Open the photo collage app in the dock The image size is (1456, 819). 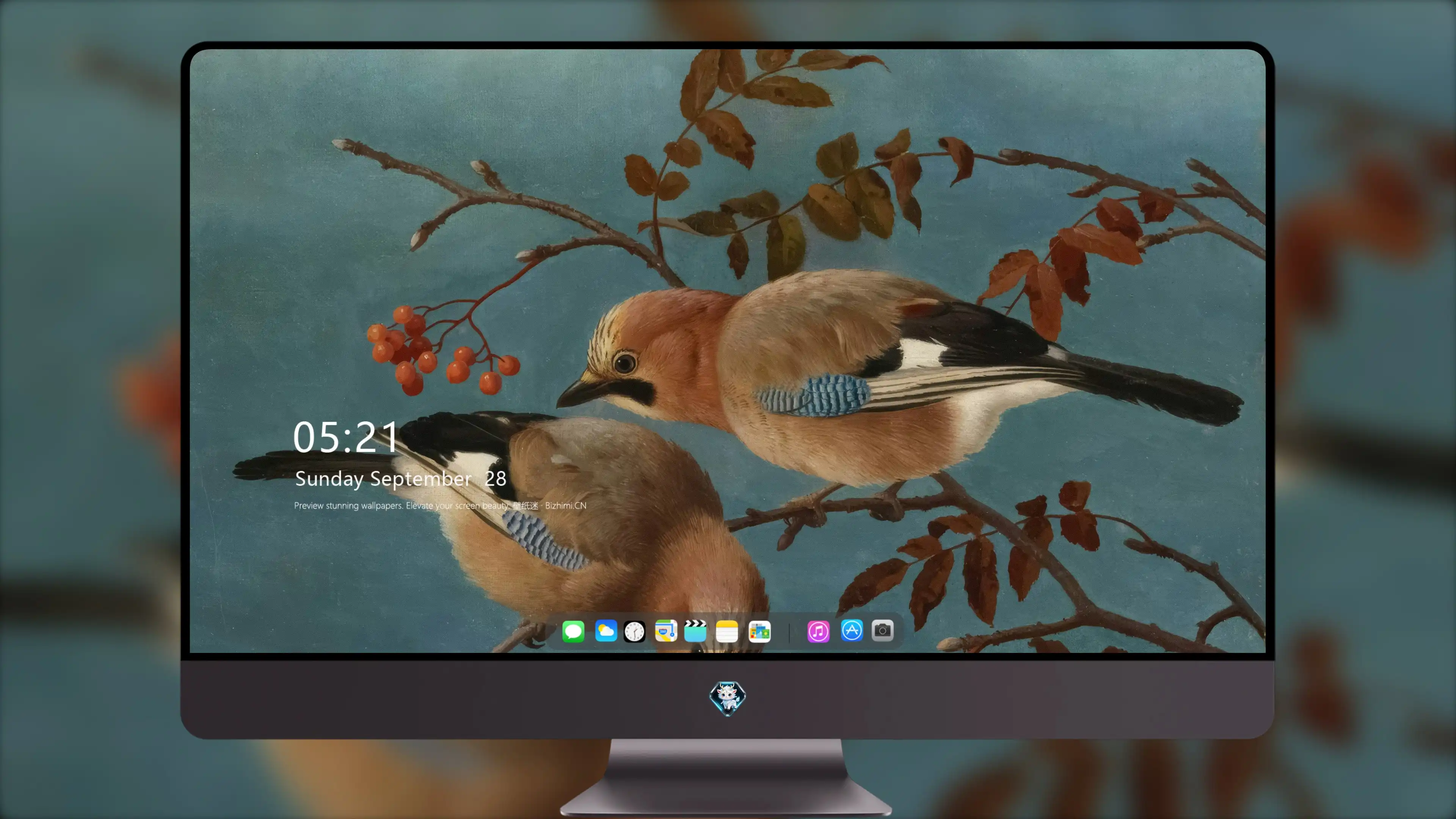pos(759,631)
